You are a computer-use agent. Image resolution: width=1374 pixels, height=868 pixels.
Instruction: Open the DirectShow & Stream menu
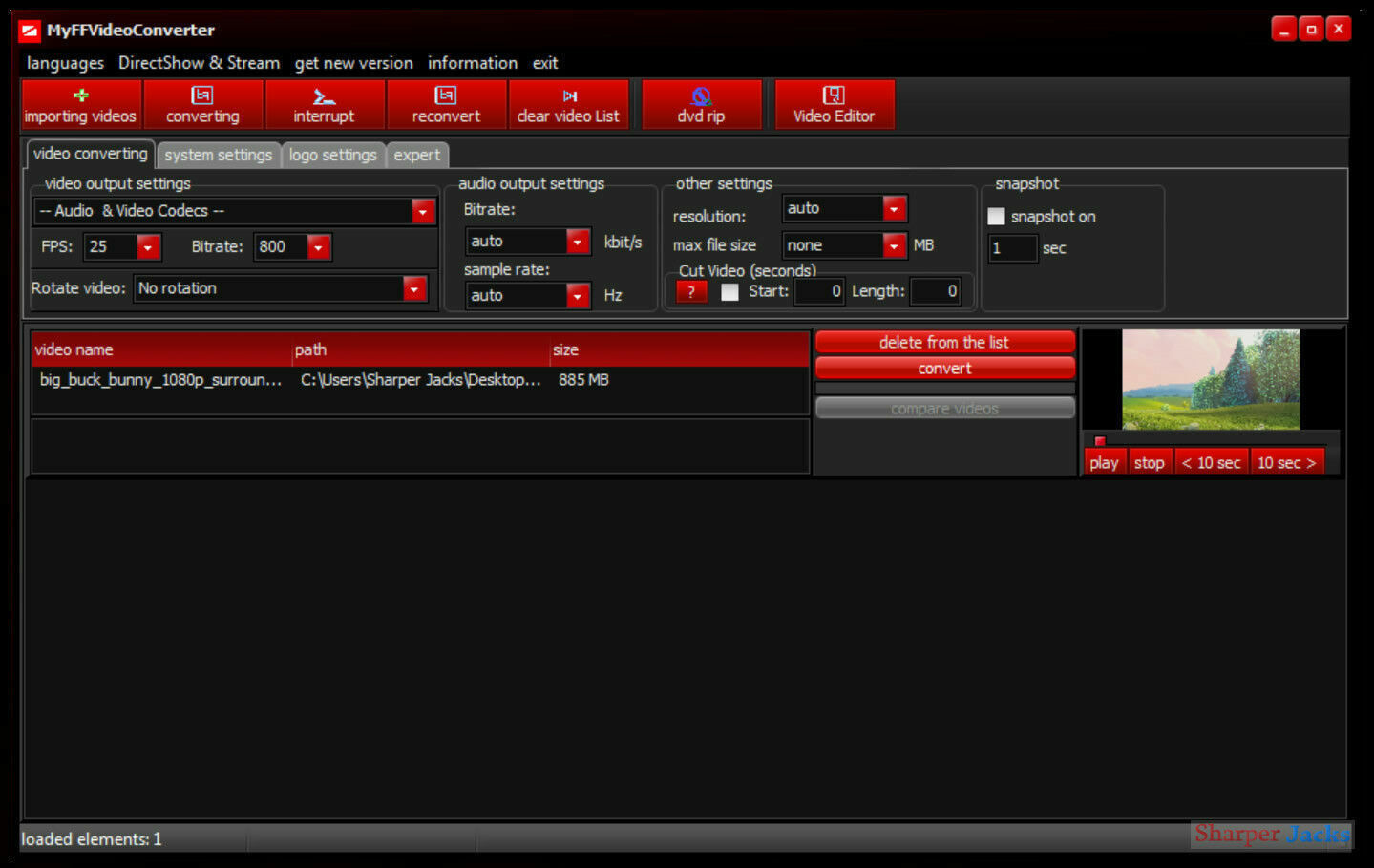(x=199, y=63)
